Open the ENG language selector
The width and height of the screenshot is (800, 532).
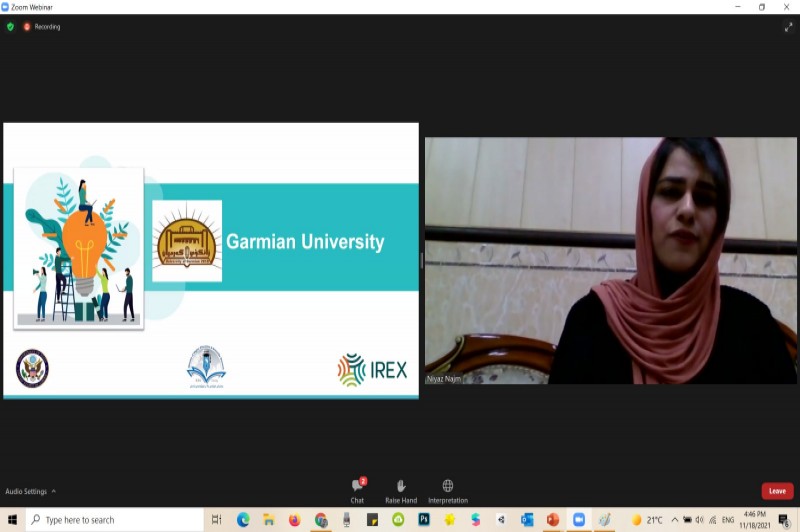point(728,520)
